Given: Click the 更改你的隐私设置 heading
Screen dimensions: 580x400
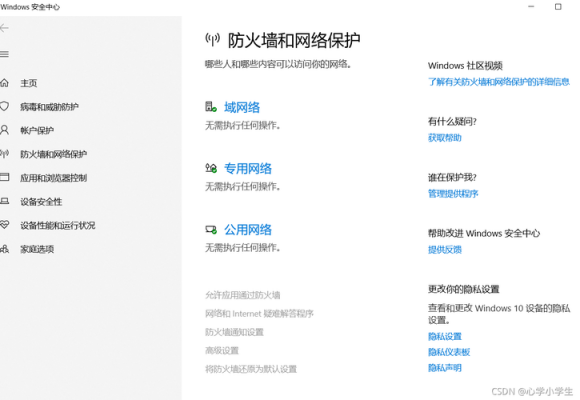Looking at the screenshot, I should (463, 289).
